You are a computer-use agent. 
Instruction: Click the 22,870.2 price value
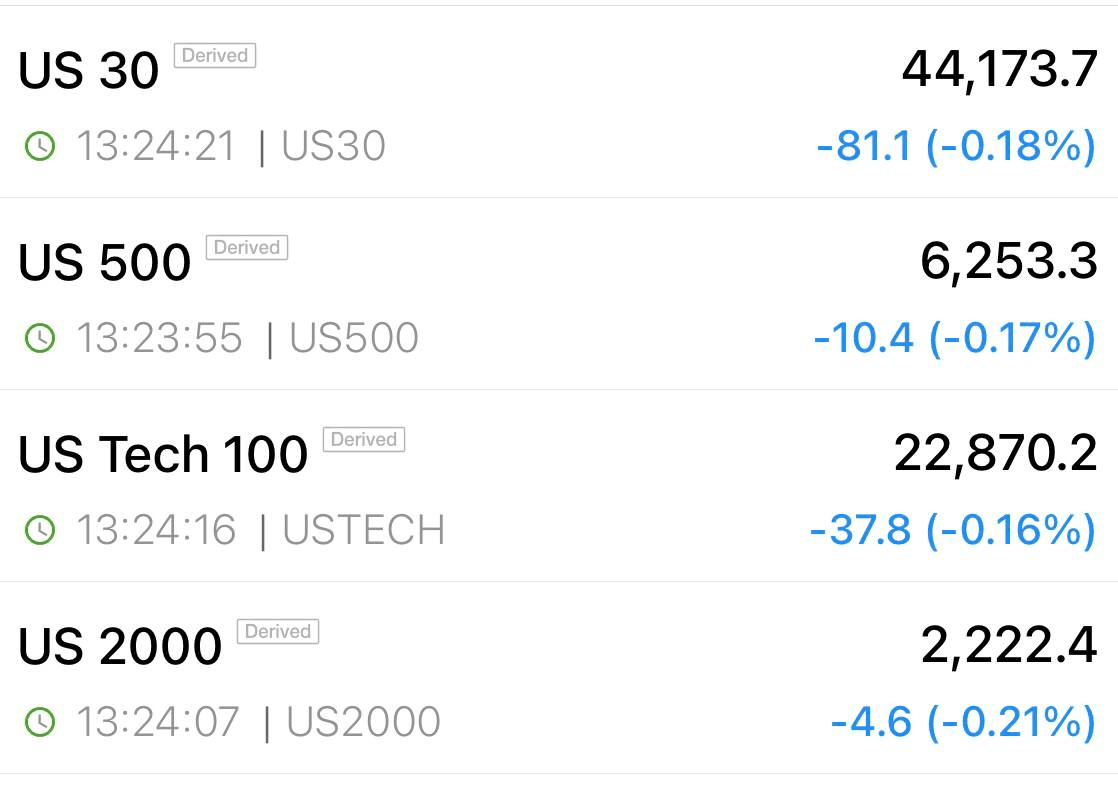coord(995,453)
